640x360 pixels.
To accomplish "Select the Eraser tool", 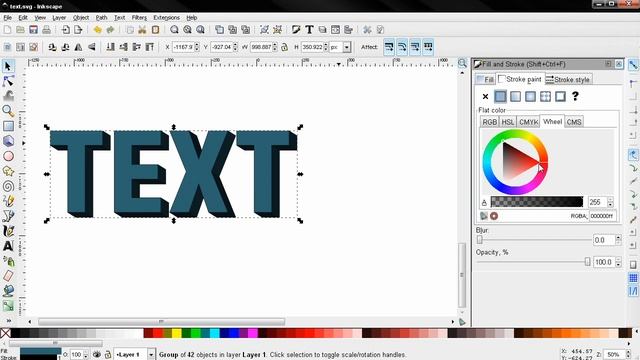I will [8, 276].
